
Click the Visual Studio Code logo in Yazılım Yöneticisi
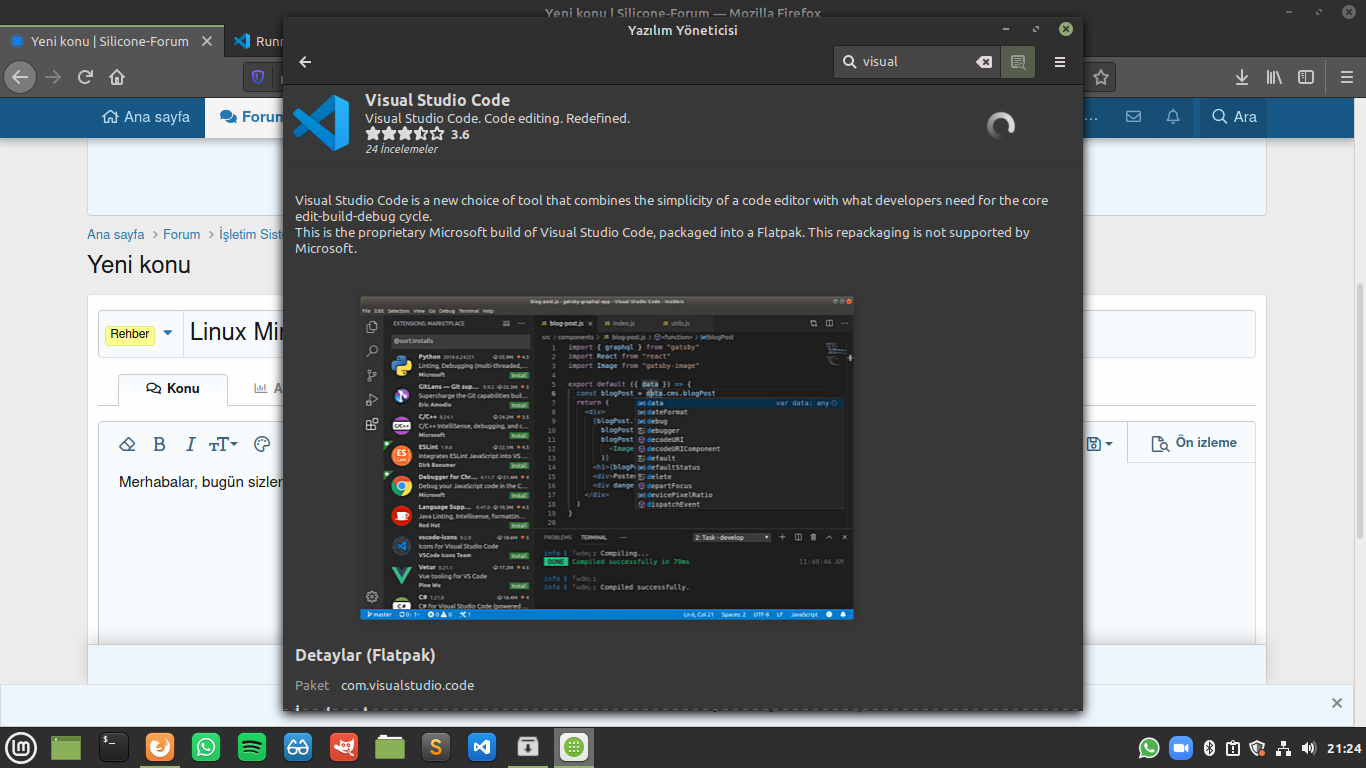point(321,123)
